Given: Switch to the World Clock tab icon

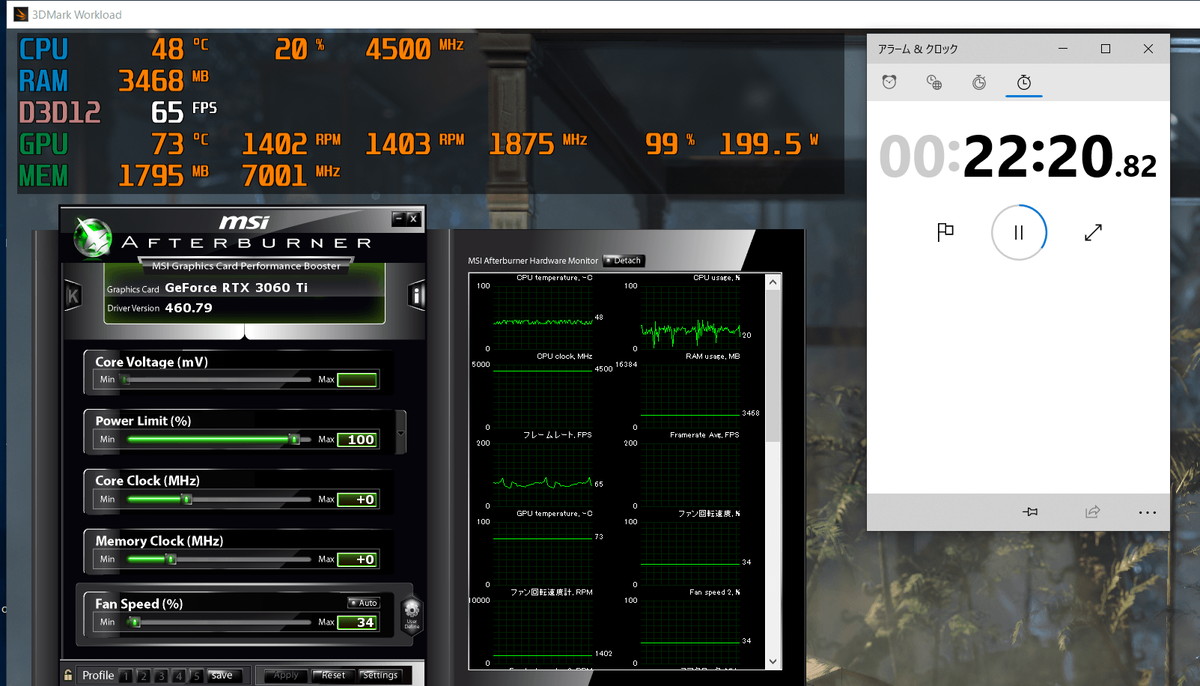Looking at the screenshot, I should pos(934,82).
